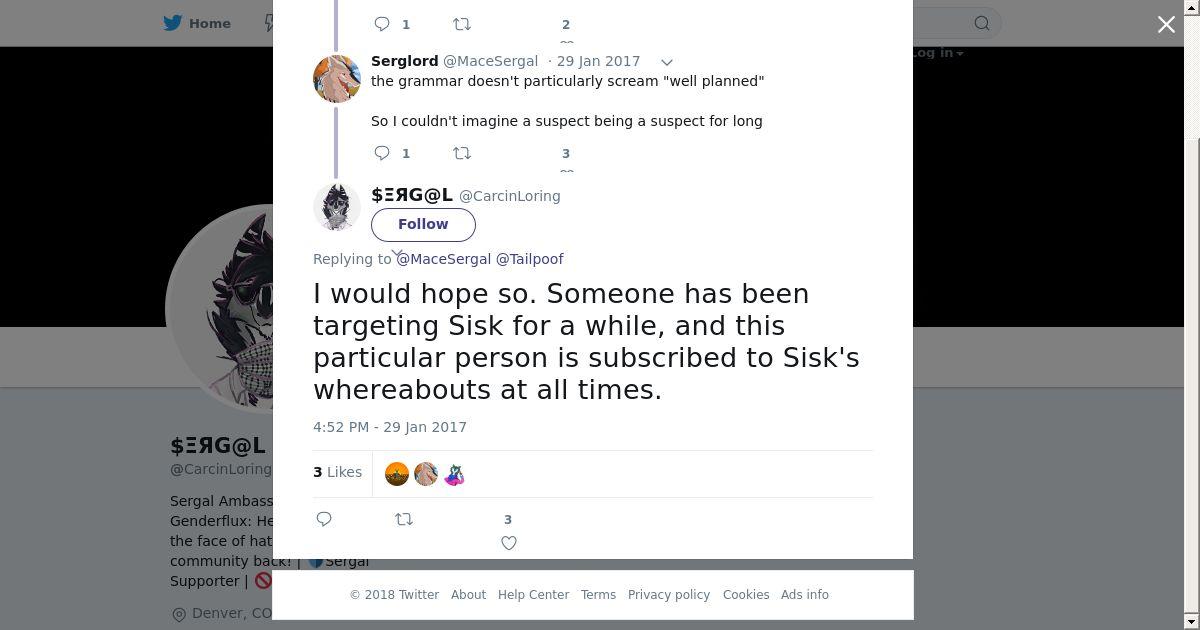Close the tweet overlay with the X

point(1166,24)
